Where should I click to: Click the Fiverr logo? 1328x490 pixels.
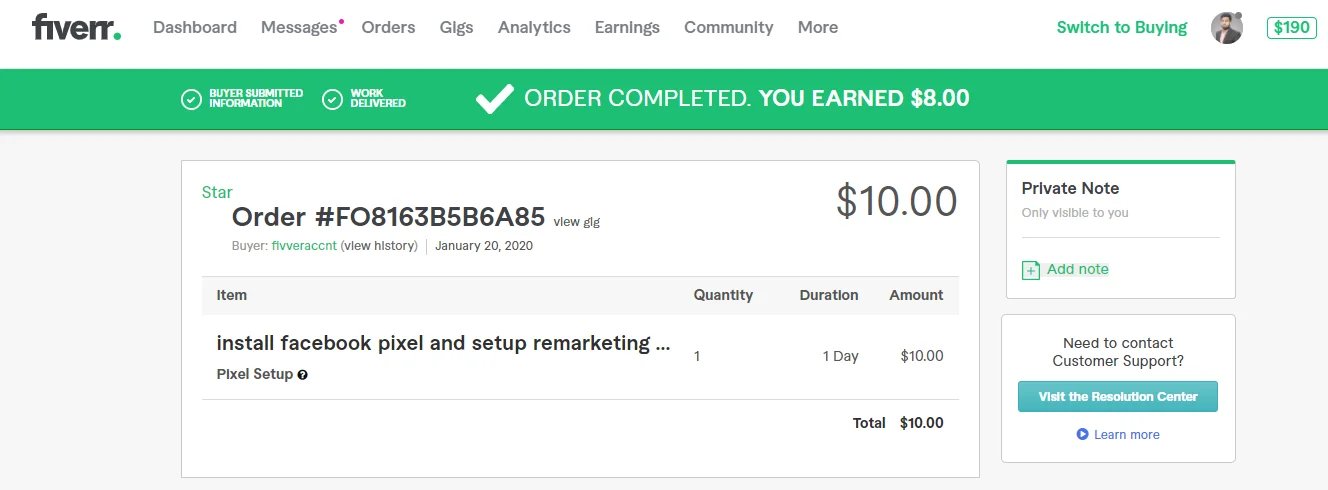coord(76,27)
